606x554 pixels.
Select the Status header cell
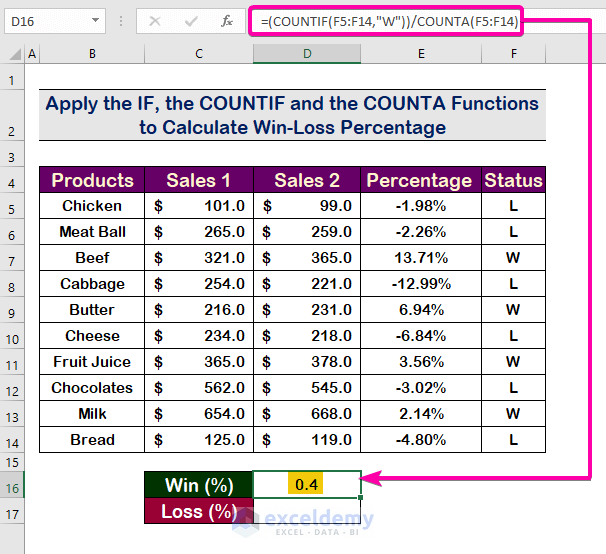513,181
